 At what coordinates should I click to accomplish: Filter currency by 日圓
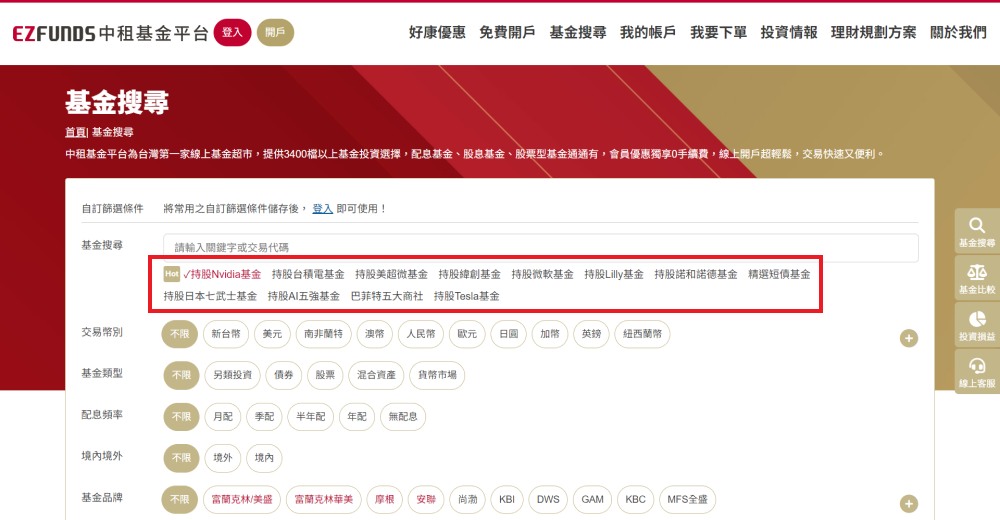pyautogui.click(x=508, y=334)
